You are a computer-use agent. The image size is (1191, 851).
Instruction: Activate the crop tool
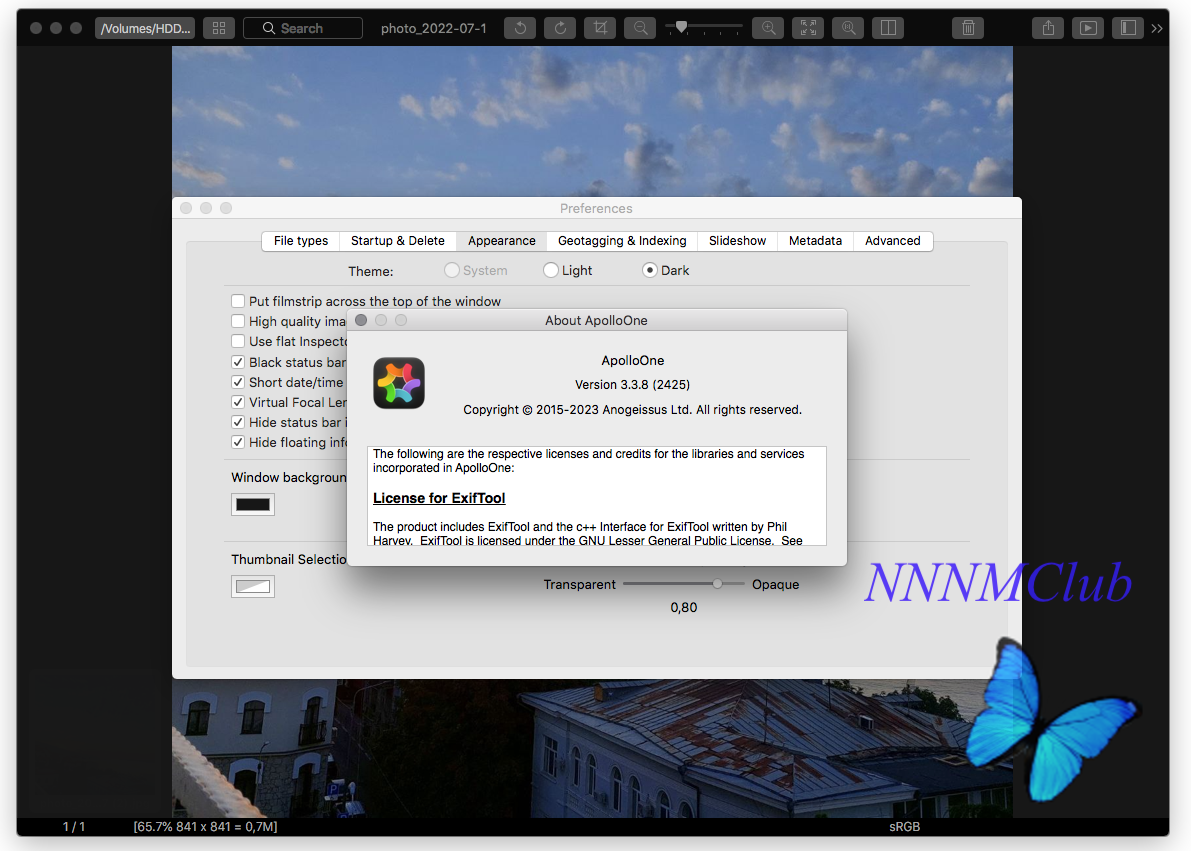[601, 28]
